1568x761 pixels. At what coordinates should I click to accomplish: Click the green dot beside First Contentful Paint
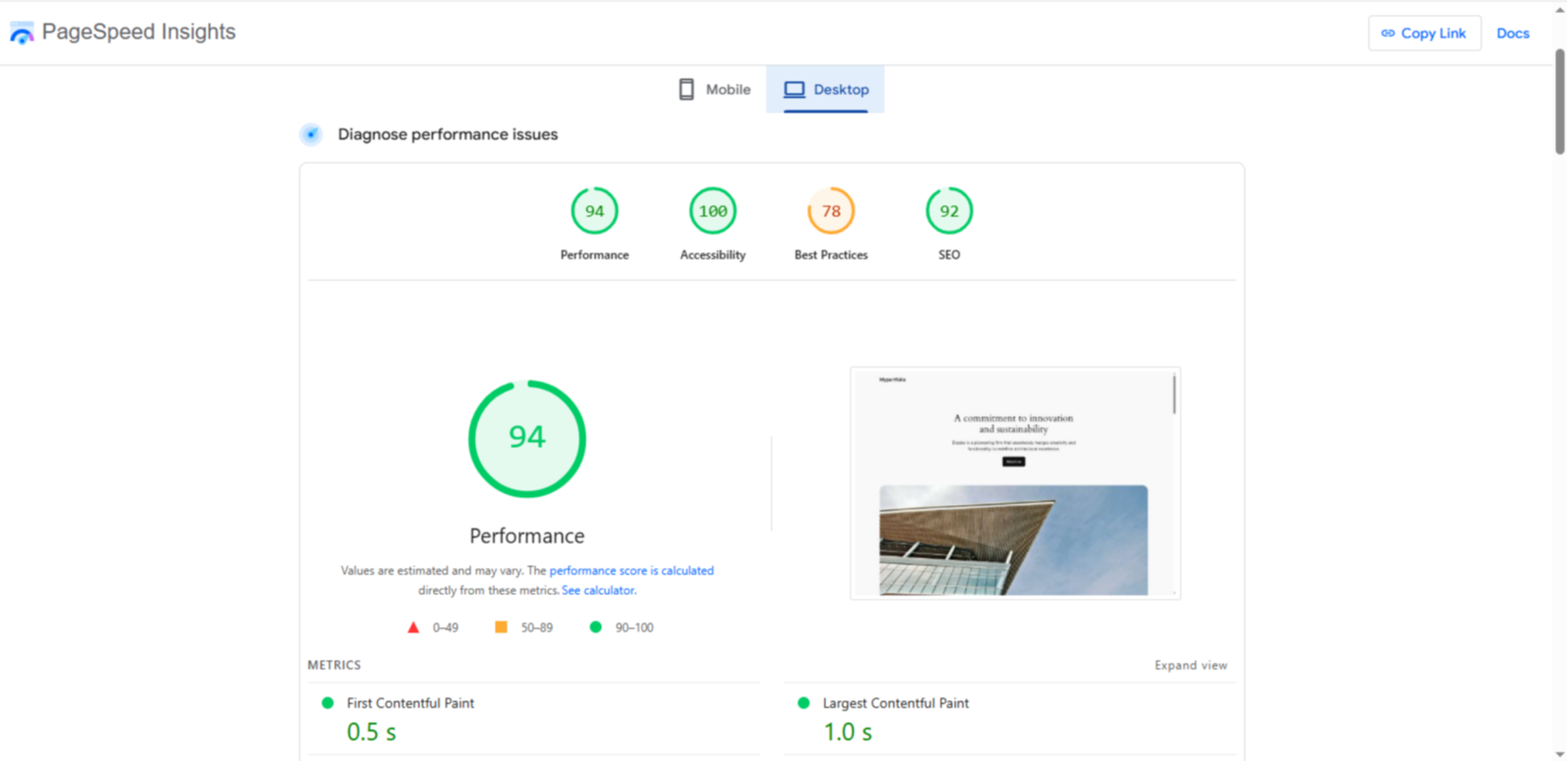[327, 703]
